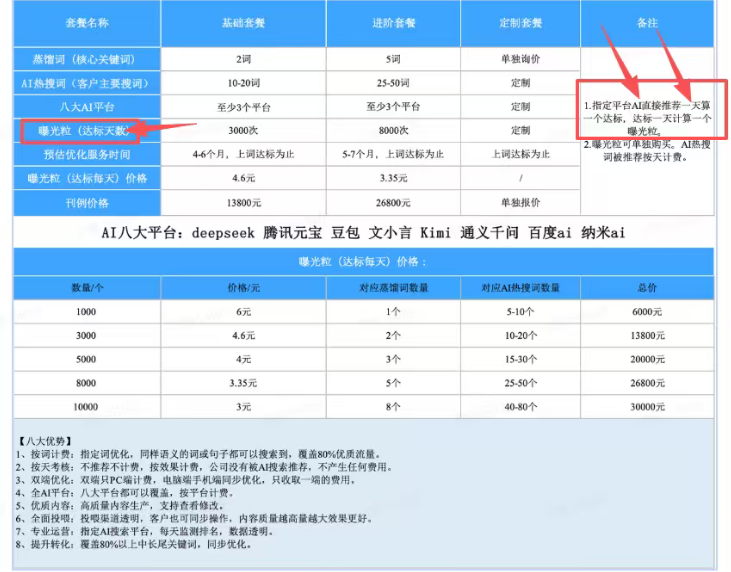731x572 pixels.
Task: Select the 定制套餐 column header
Action: [520, 23]
